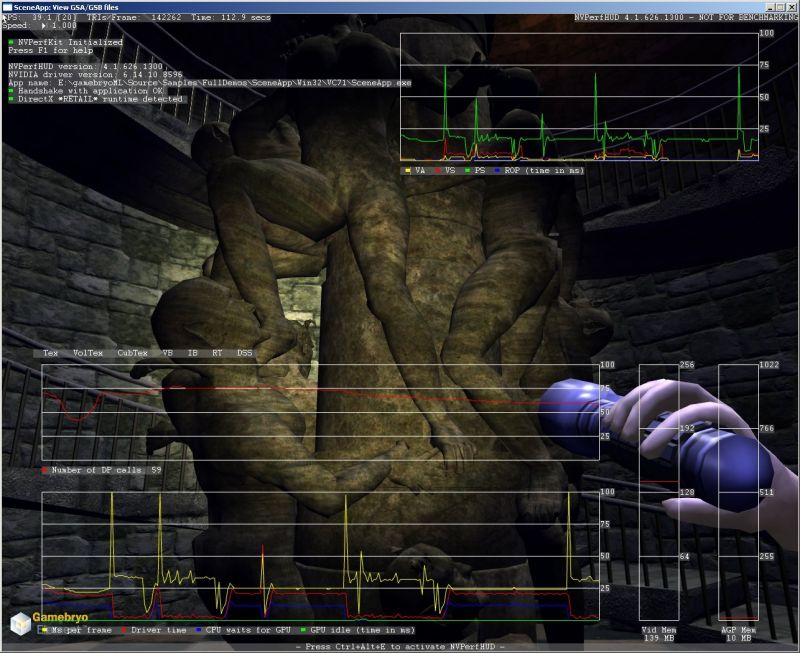Click the 'Time: 112.9 secs' readout

(x=231, y=17)
